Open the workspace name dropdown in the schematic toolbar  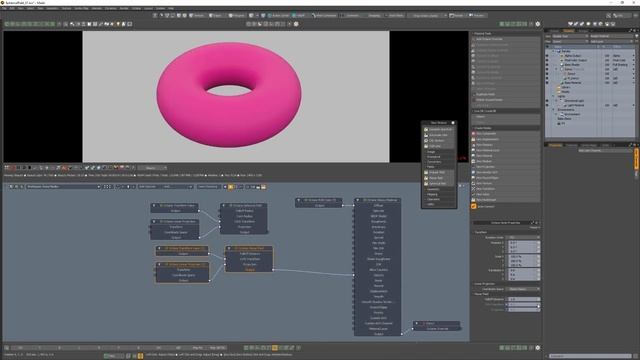click(x=63, y=187)
